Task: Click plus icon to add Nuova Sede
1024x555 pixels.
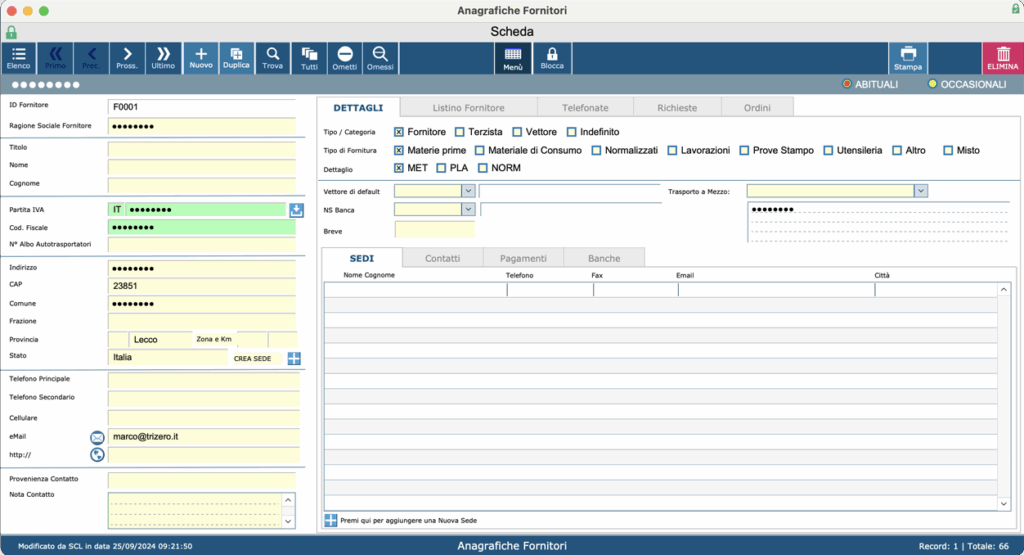Action: click(x=330, y=520)
